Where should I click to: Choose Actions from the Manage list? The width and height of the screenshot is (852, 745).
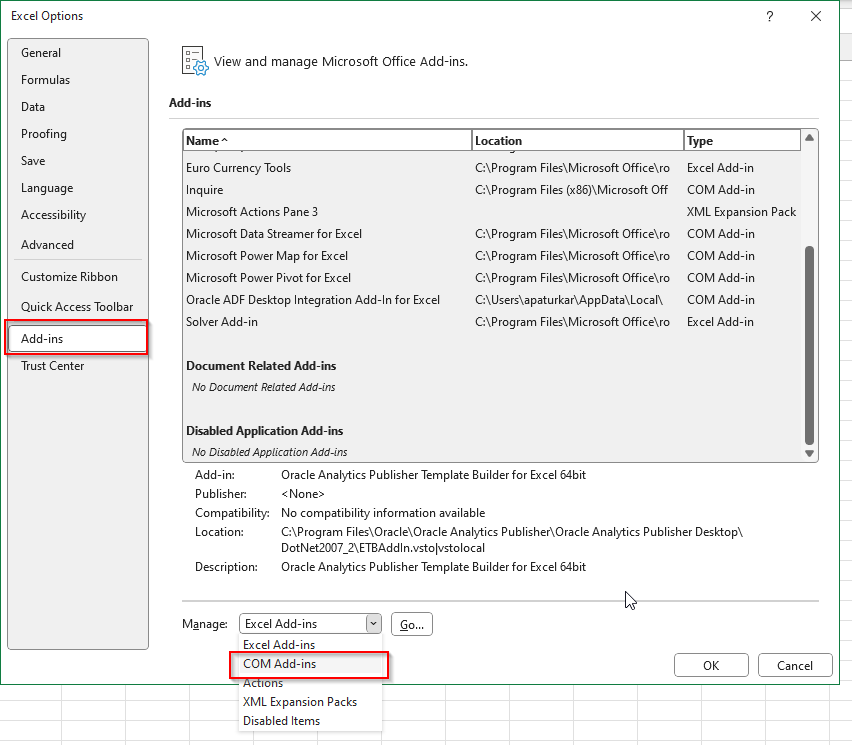[x=310, y=683]
